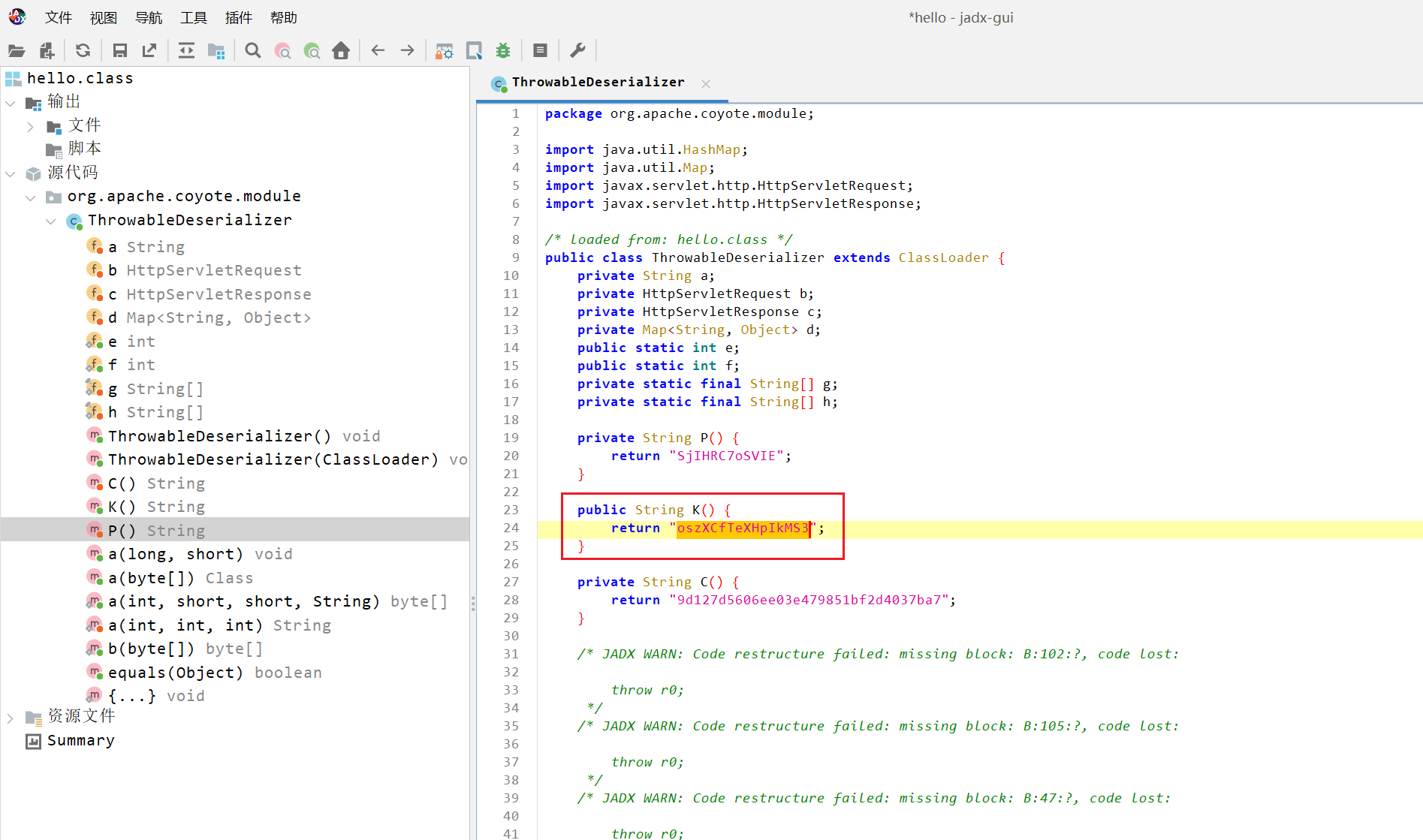This screenshot has height=840, width=1423.
Task: Open debugger bug icon
Action: click(x=503, y=50)
